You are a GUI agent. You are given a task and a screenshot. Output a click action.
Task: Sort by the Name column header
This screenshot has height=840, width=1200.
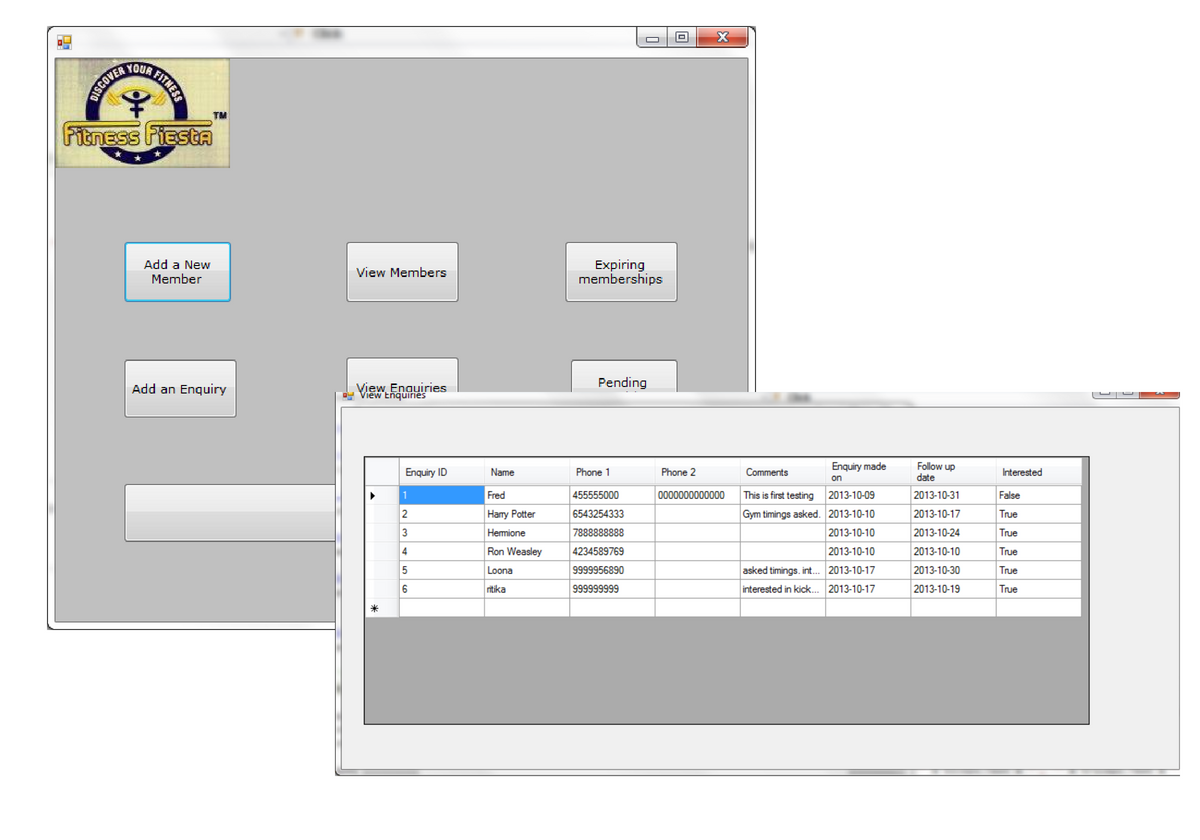tap(526, 472)
